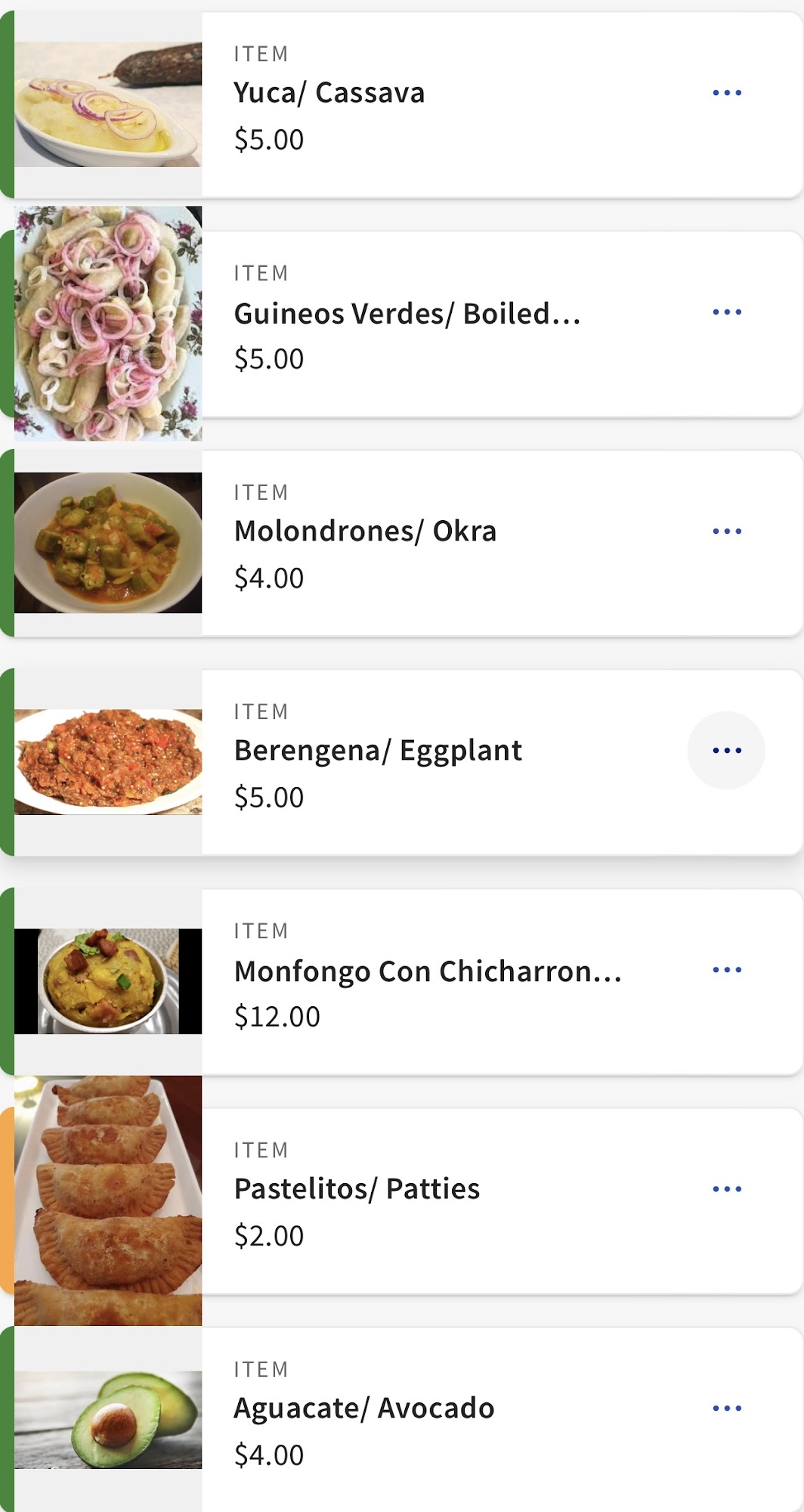Viewport: 804px width, 1512px height.
Task: Select the Guineos Verdes dish photo
Action: pyautogui.click(x=108, y=324)
